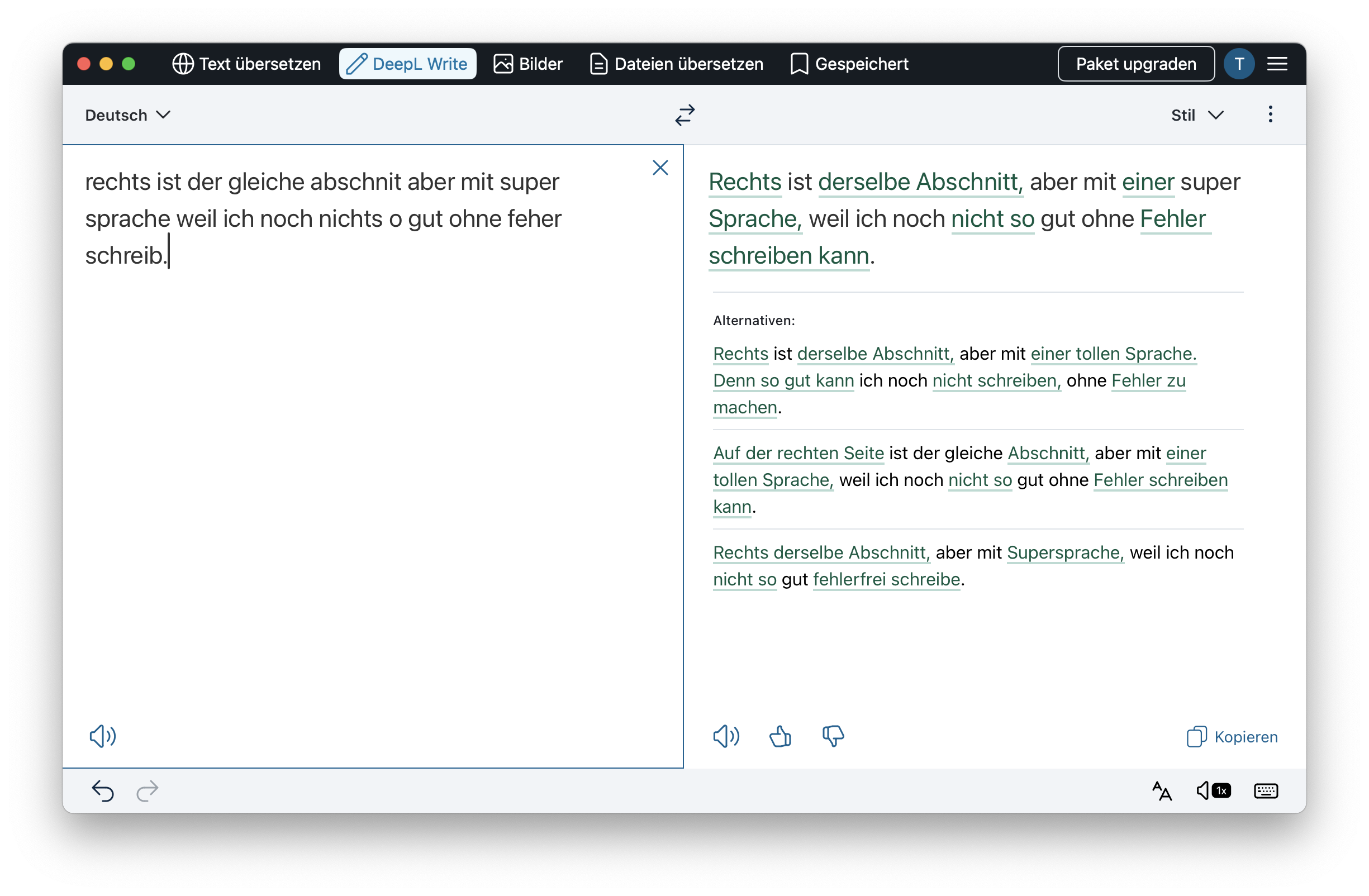Undo the last change

tap(103, 791)
